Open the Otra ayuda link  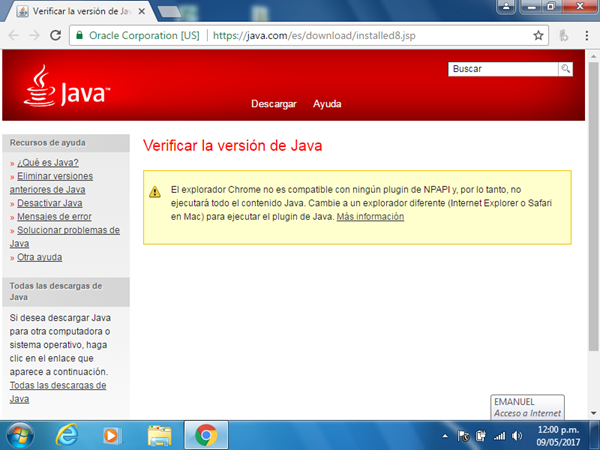point(39,257)
